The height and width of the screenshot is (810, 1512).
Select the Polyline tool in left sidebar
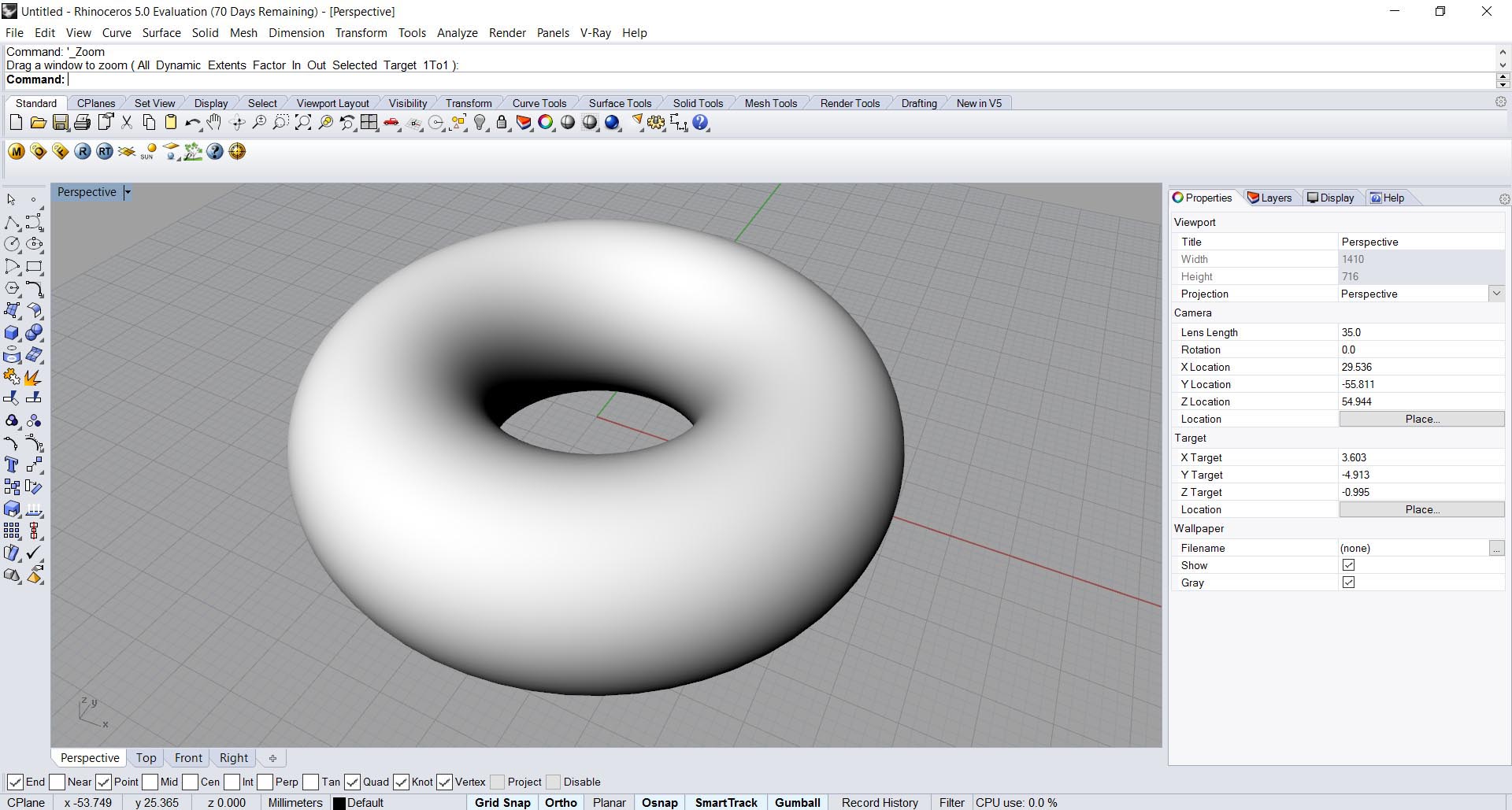(x=12, y=223)
